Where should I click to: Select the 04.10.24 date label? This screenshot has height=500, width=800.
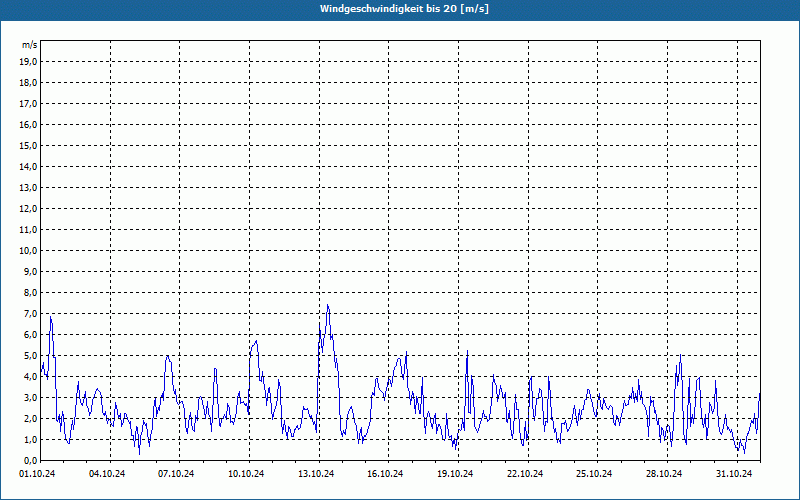pos(107,473)
